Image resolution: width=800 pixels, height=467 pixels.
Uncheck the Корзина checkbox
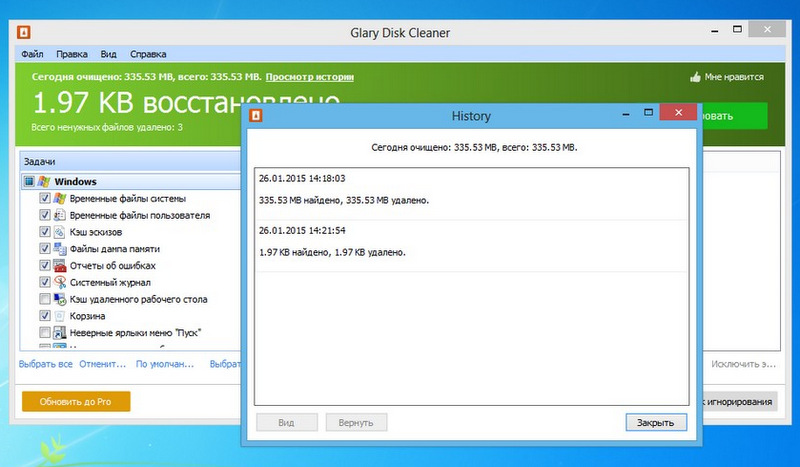[45, 316]
